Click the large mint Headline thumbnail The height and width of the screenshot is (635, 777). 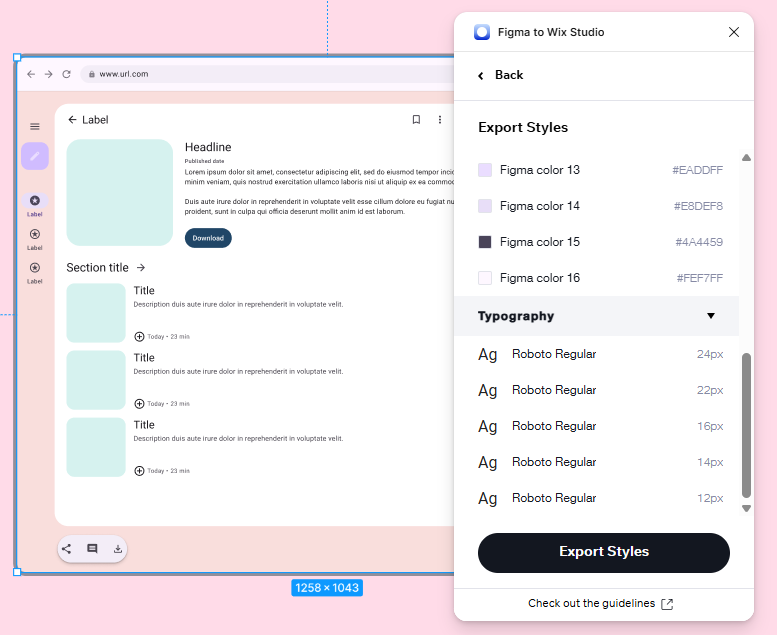(119, 192)
